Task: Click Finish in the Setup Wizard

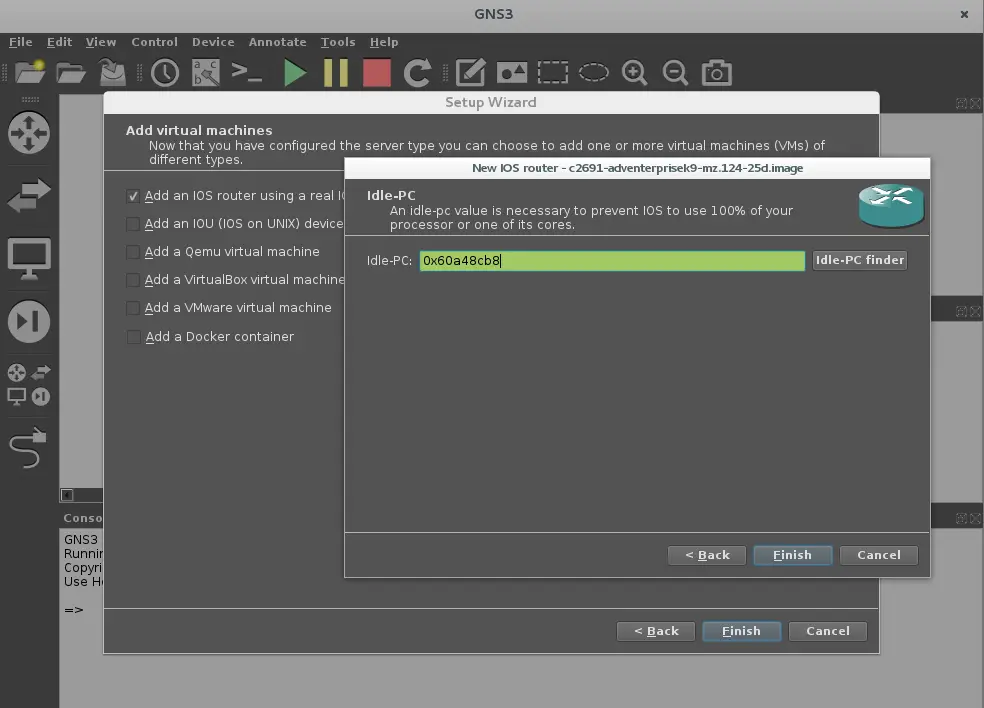Action: 742,631
